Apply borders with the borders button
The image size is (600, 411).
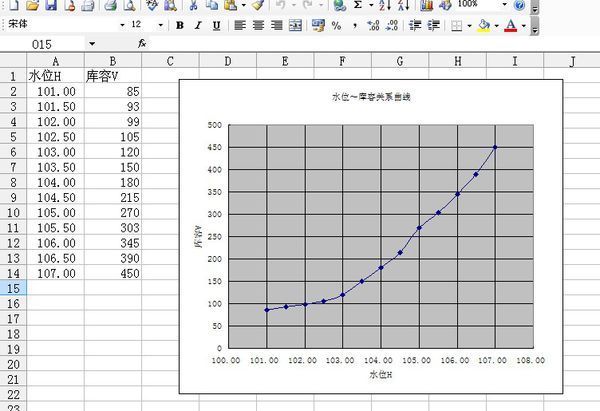[457, 26]
